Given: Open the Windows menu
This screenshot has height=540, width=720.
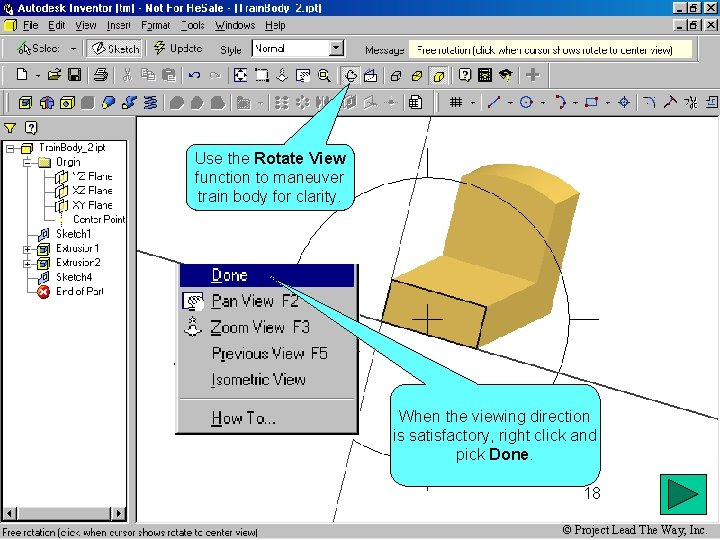Looking at the screenshot, I should [x=235, y=25].
